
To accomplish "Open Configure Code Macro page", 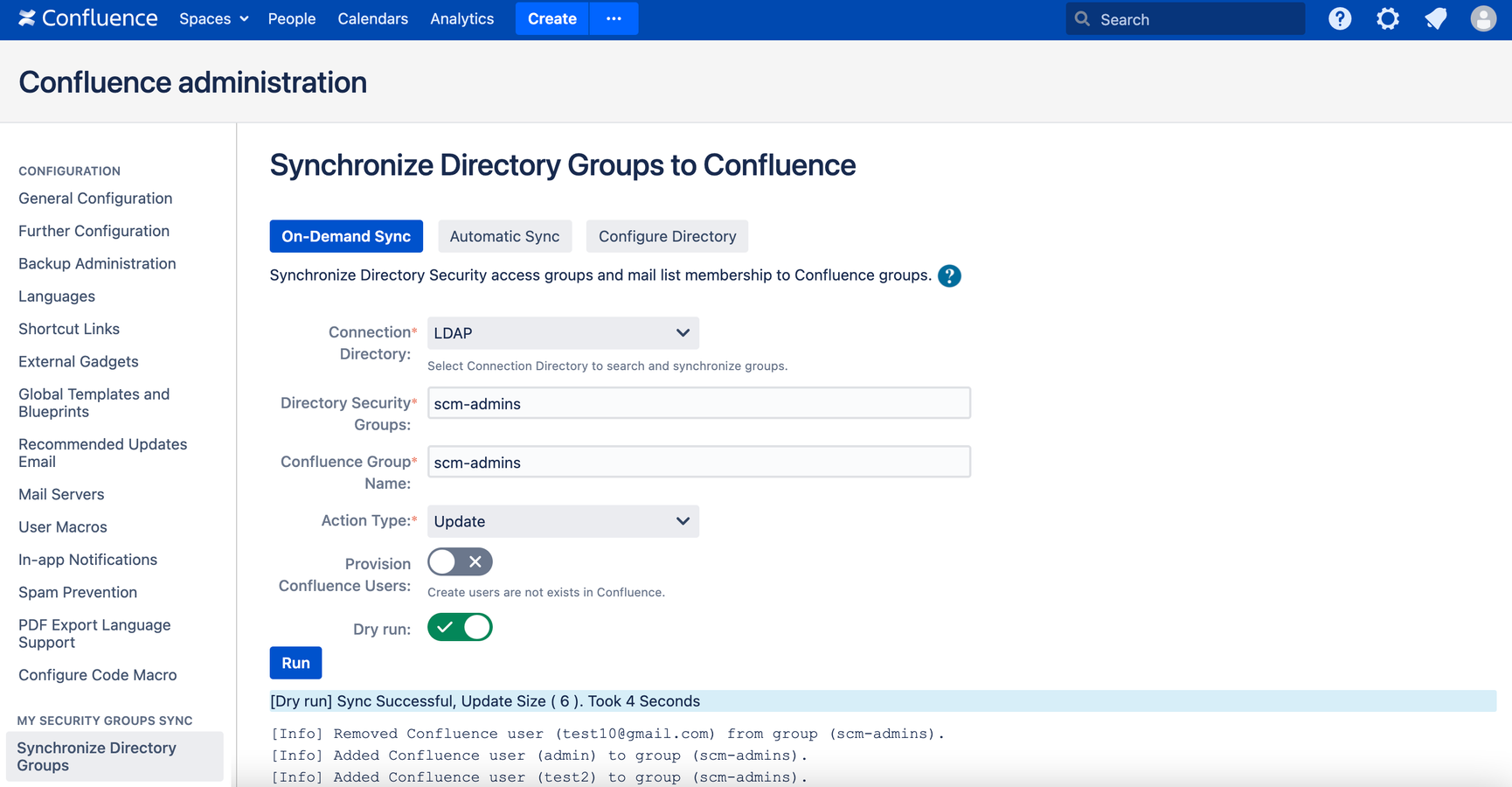I will pyautogui.click(x=98, y=675).
